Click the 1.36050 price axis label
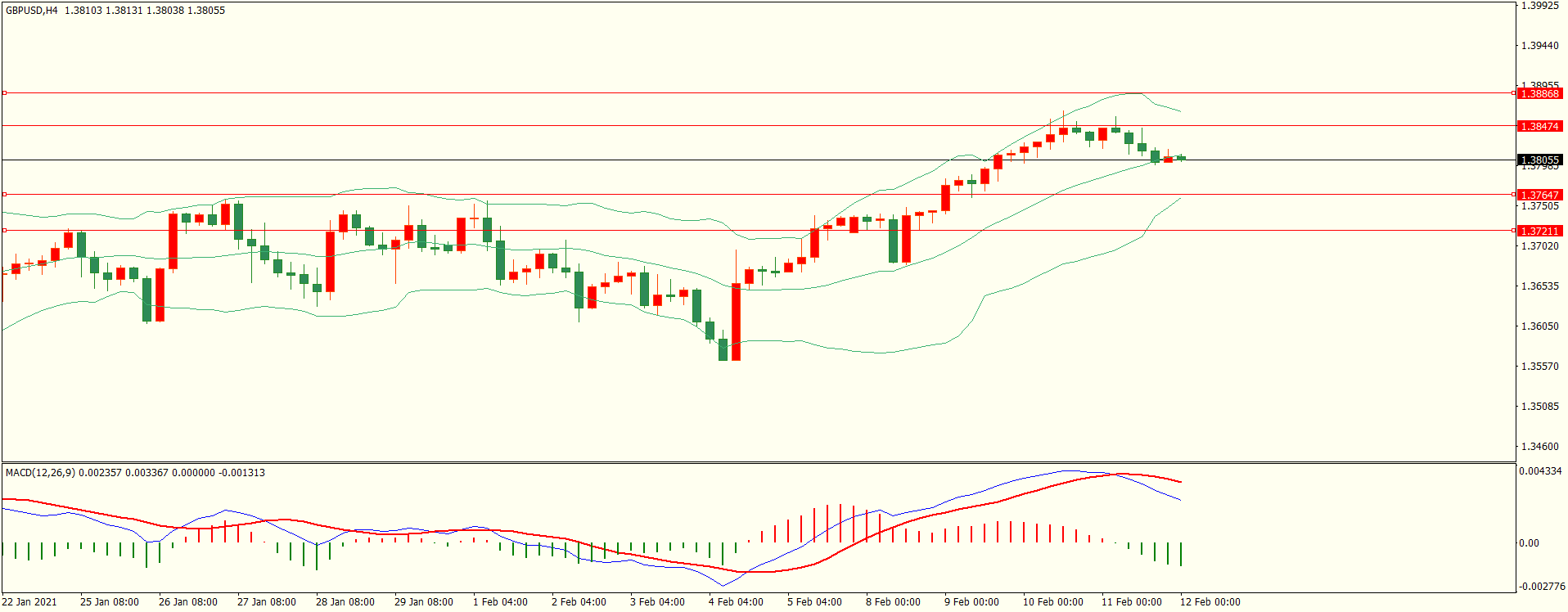 click(x=1539, y=326)
